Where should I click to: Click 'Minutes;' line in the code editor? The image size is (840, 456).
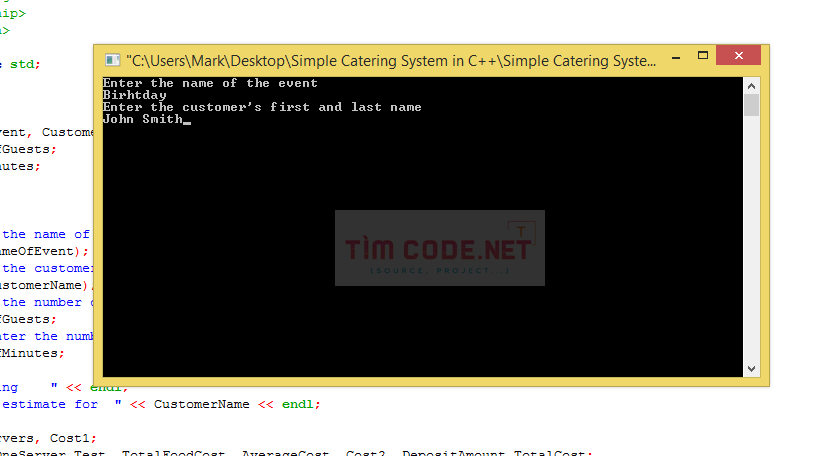click(x=32, y=353)
